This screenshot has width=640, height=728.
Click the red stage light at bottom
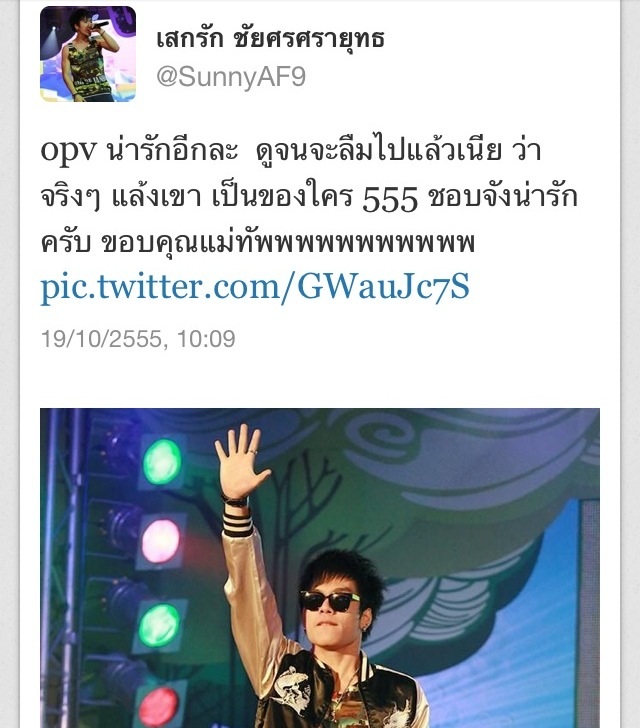(158, 706)
